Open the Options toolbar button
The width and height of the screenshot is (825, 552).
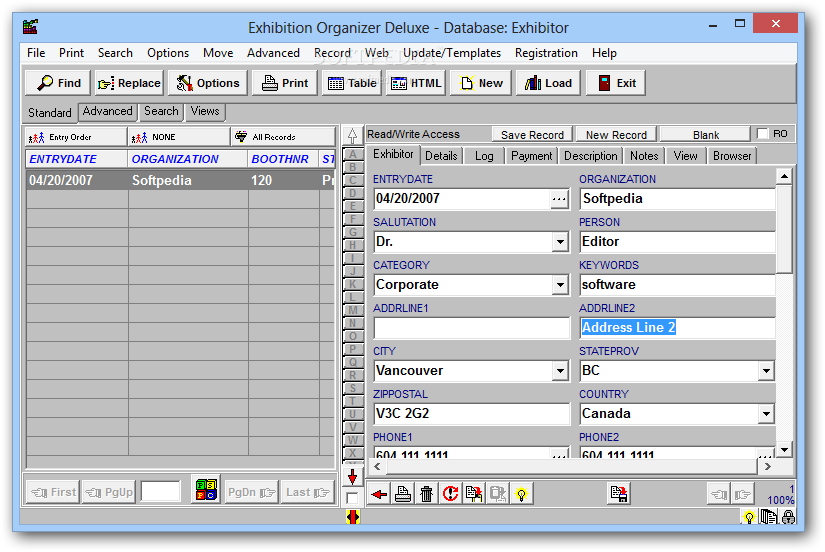pyautogui.click(x=208, y=83)
